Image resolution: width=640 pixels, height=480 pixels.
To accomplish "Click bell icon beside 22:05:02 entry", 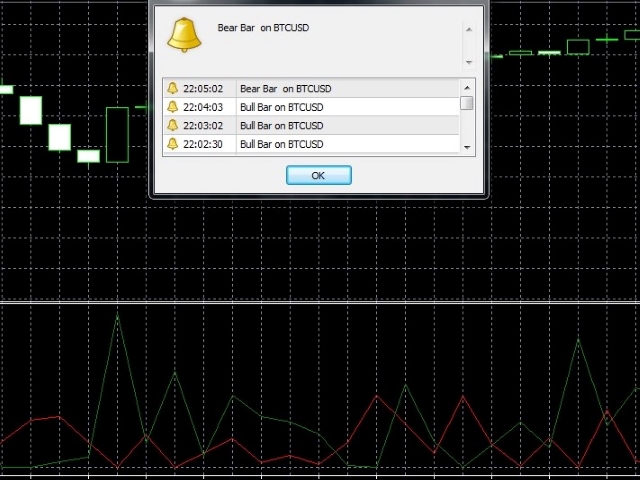I will click(173, 88).
